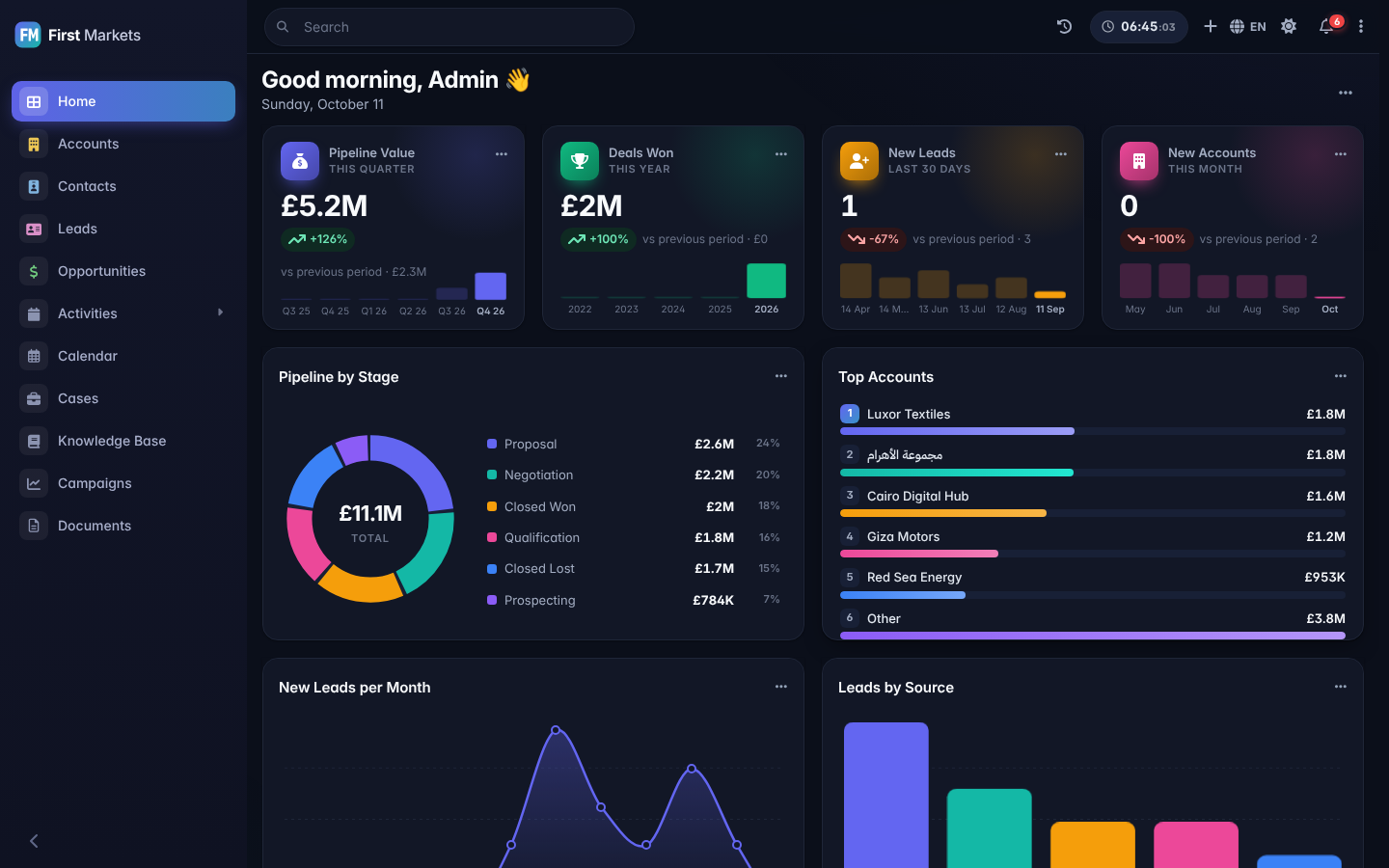Click the 2026 bar in Deals Won chart
Screen dimensions: 1389x868
767,281
